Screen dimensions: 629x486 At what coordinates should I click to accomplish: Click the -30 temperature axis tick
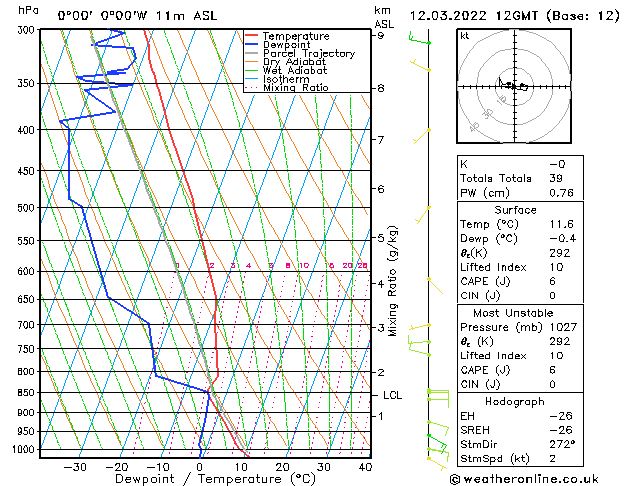(x=75, y=467)
